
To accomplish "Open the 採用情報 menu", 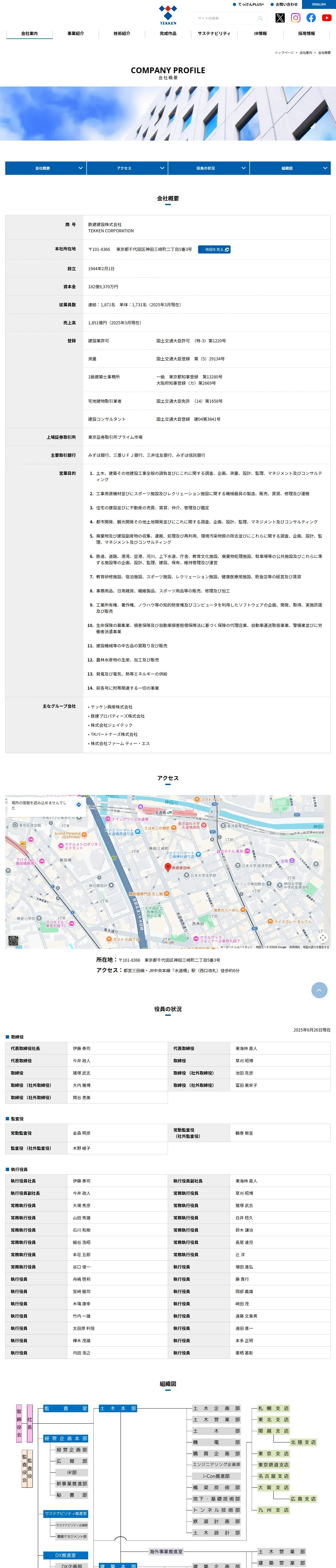I will (307, 33).
